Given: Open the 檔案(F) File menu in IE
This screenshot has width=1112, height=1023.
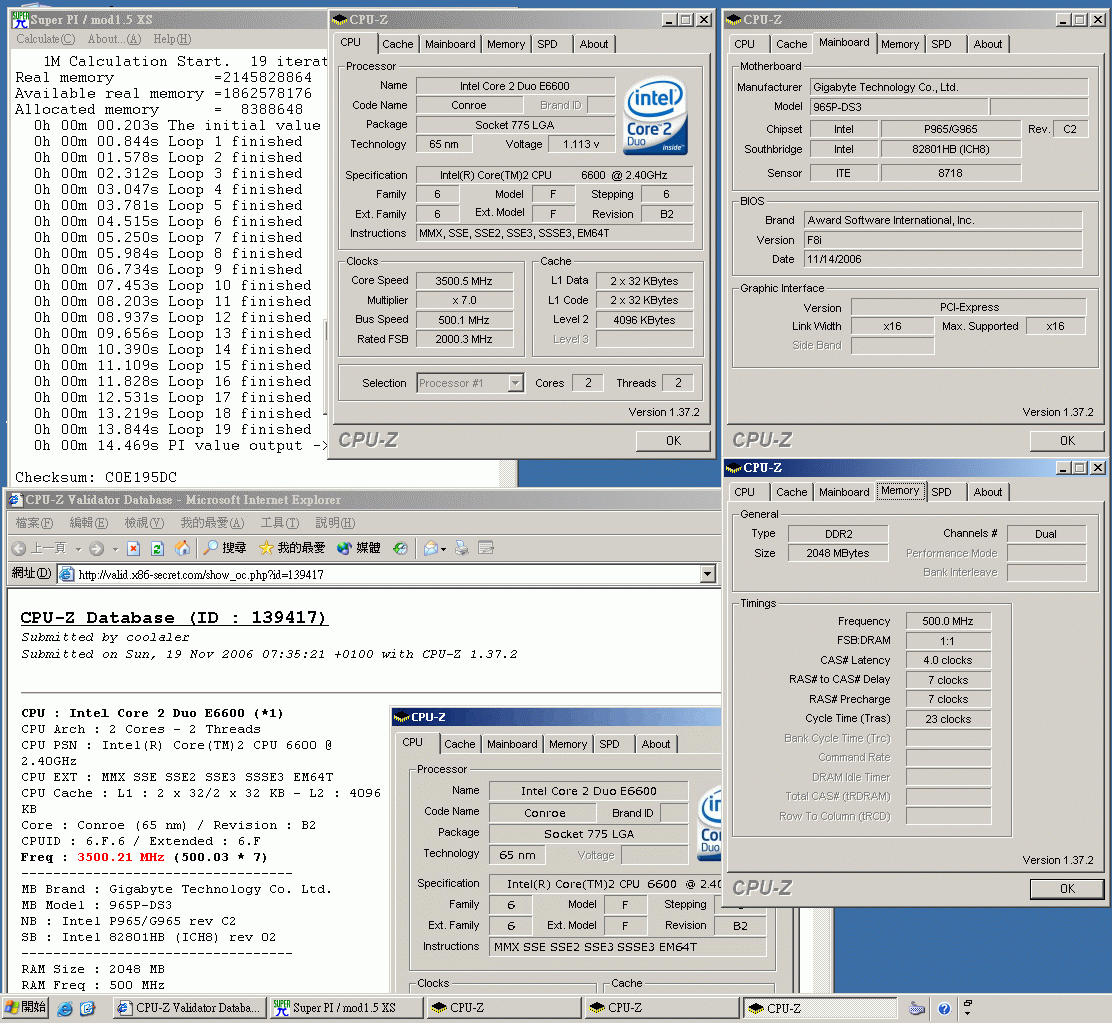Looking at the screenshot, I should (34, 523).
